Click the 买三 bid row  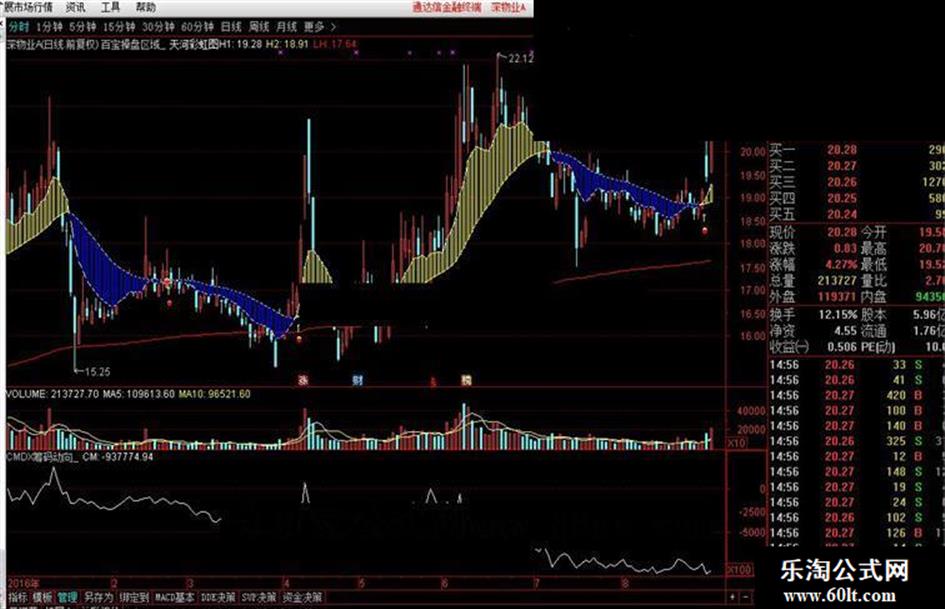point(856,182)
